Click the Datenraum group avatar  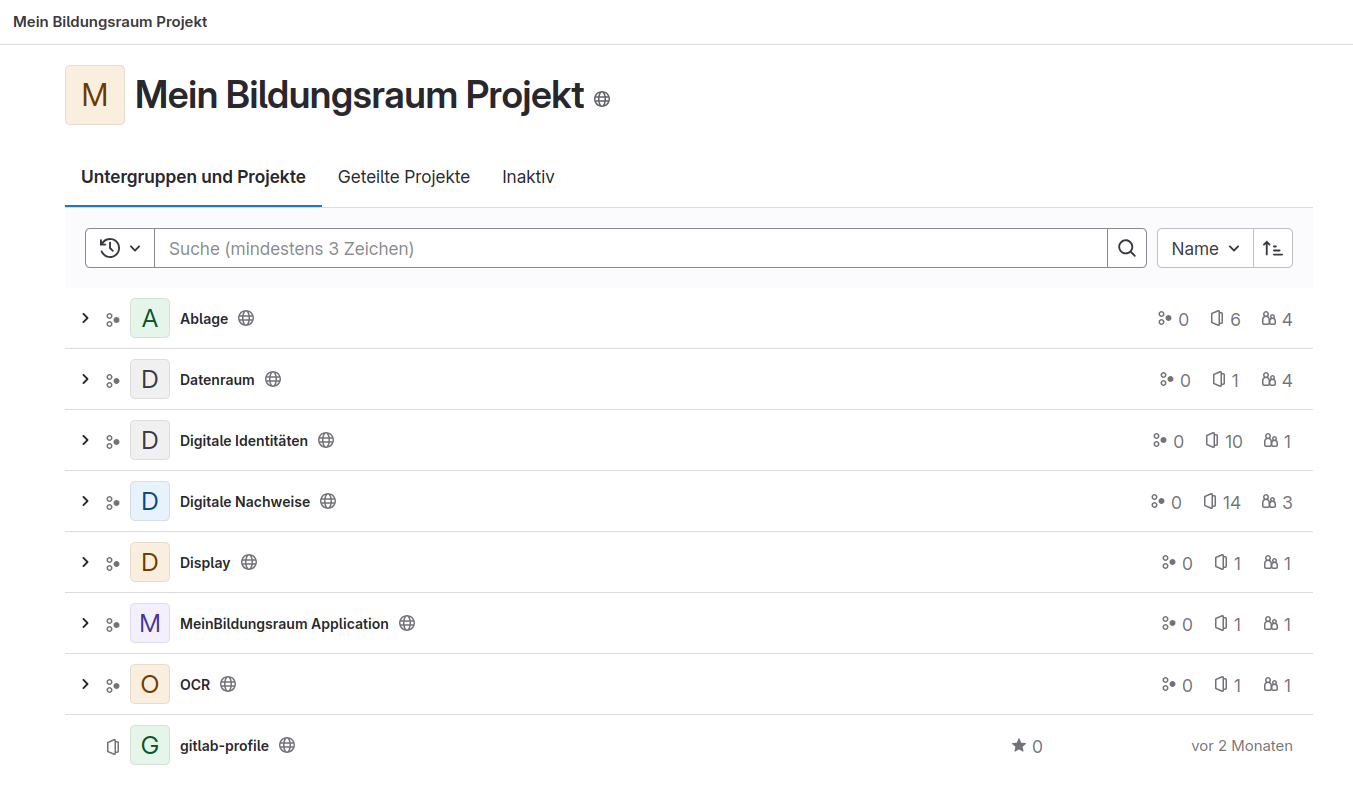pyautogui.click(x=150, y=380)
